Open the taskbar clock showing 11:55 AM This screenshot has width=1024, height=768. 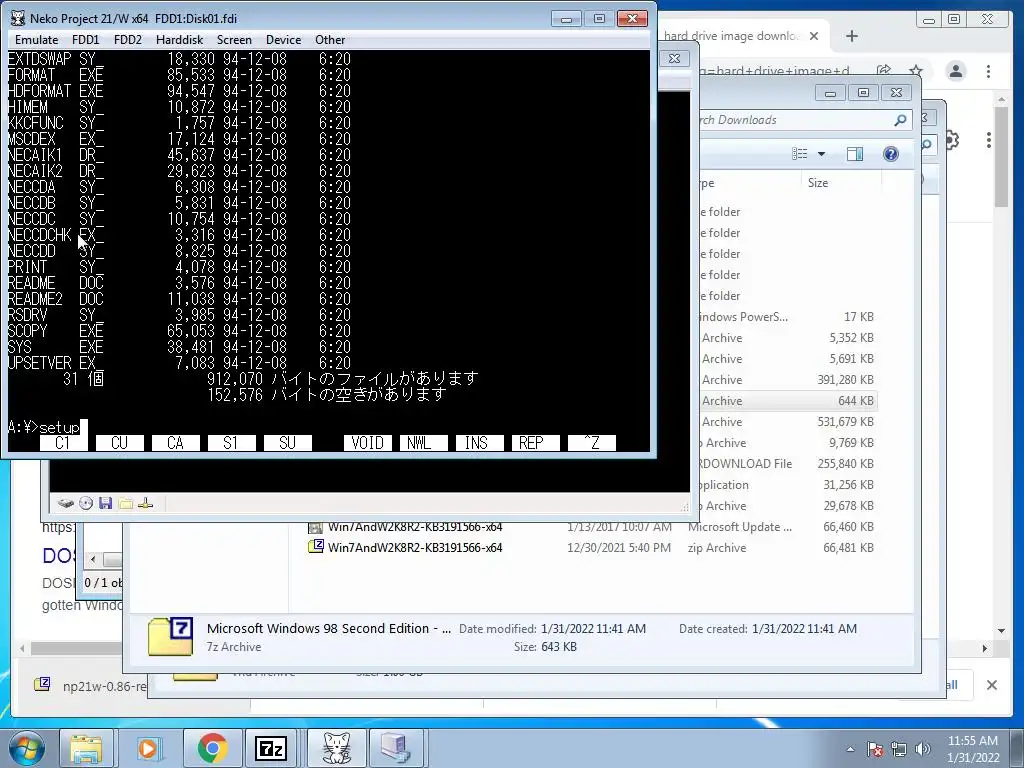(972, 749)
